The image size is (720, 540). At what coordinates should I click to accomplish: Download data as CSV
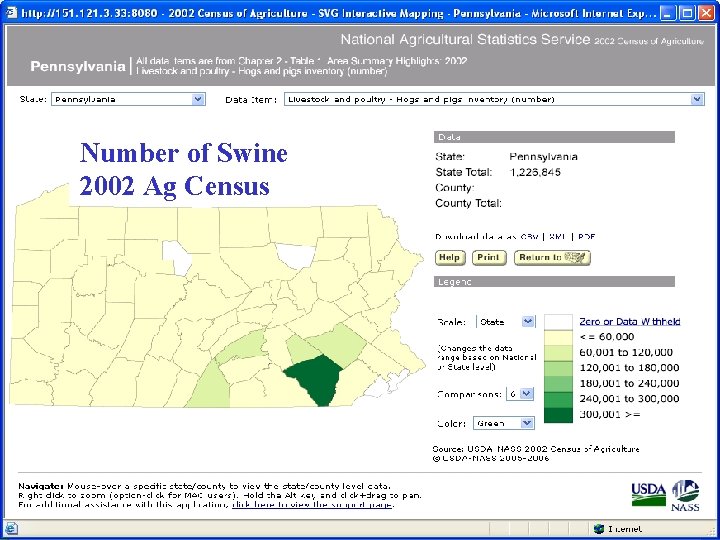click(530, 237)
